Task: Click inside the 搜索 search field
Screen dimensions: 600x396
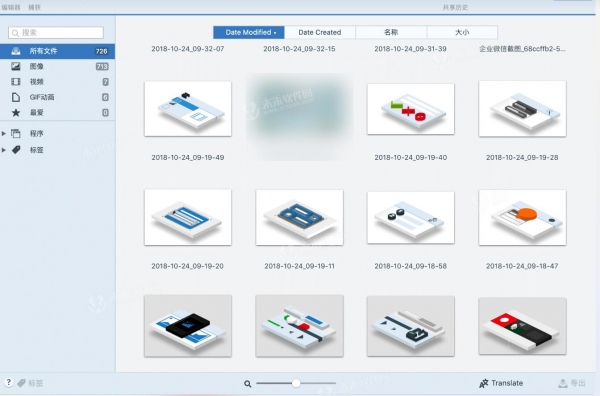Action: (56, 33)
